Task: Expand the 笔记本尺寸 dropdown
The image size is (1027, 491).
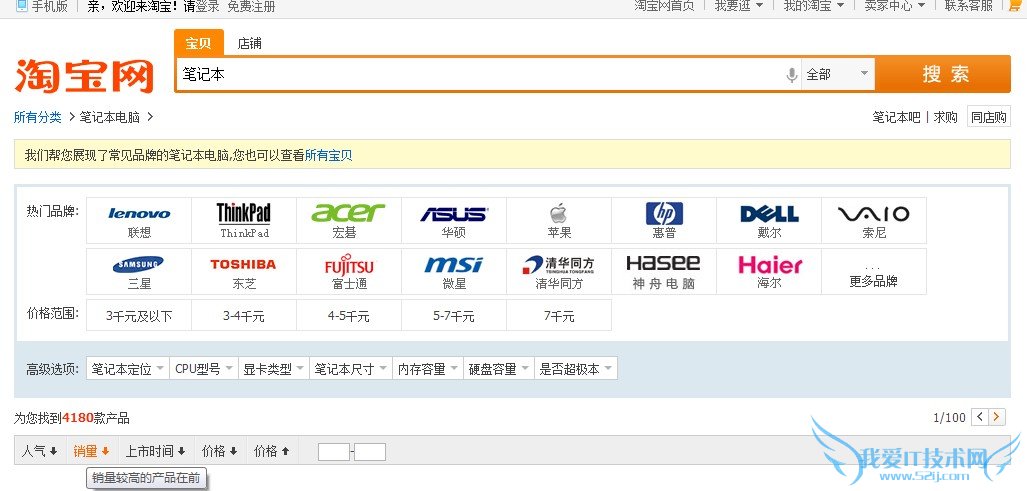Action: click(351, 369)
